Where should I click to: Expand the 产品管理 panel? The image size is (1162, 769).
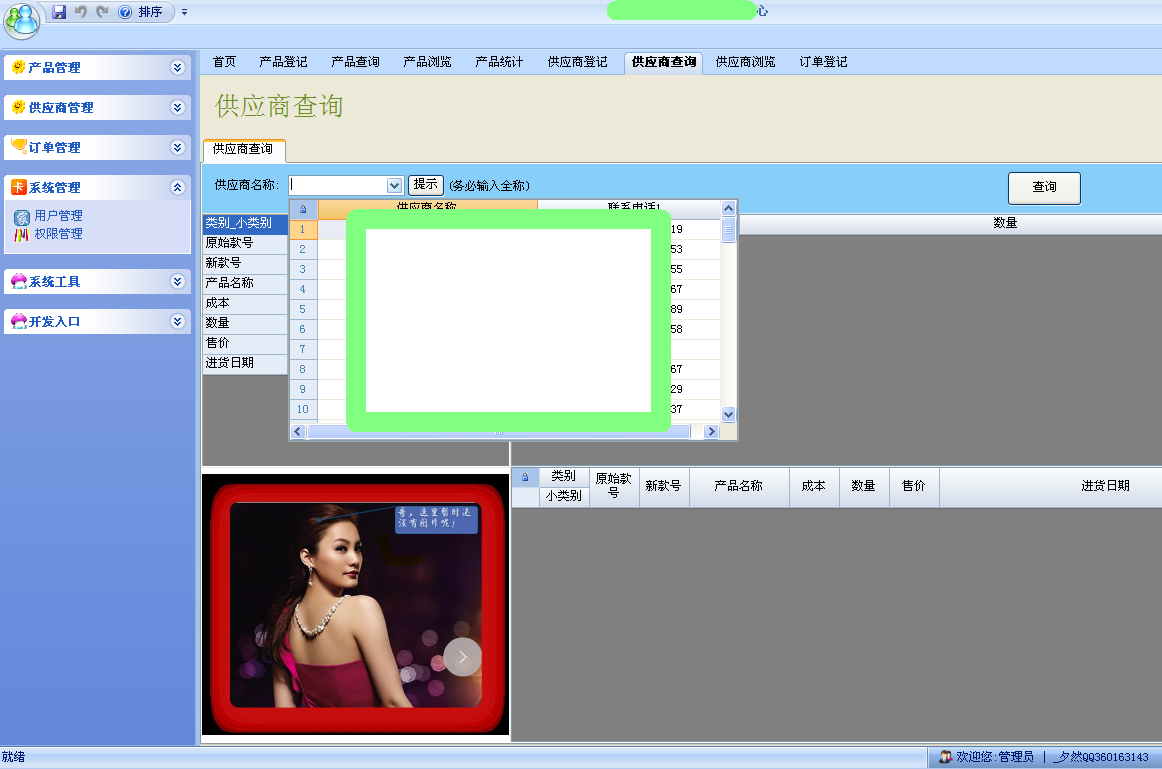tap(178, 68)
